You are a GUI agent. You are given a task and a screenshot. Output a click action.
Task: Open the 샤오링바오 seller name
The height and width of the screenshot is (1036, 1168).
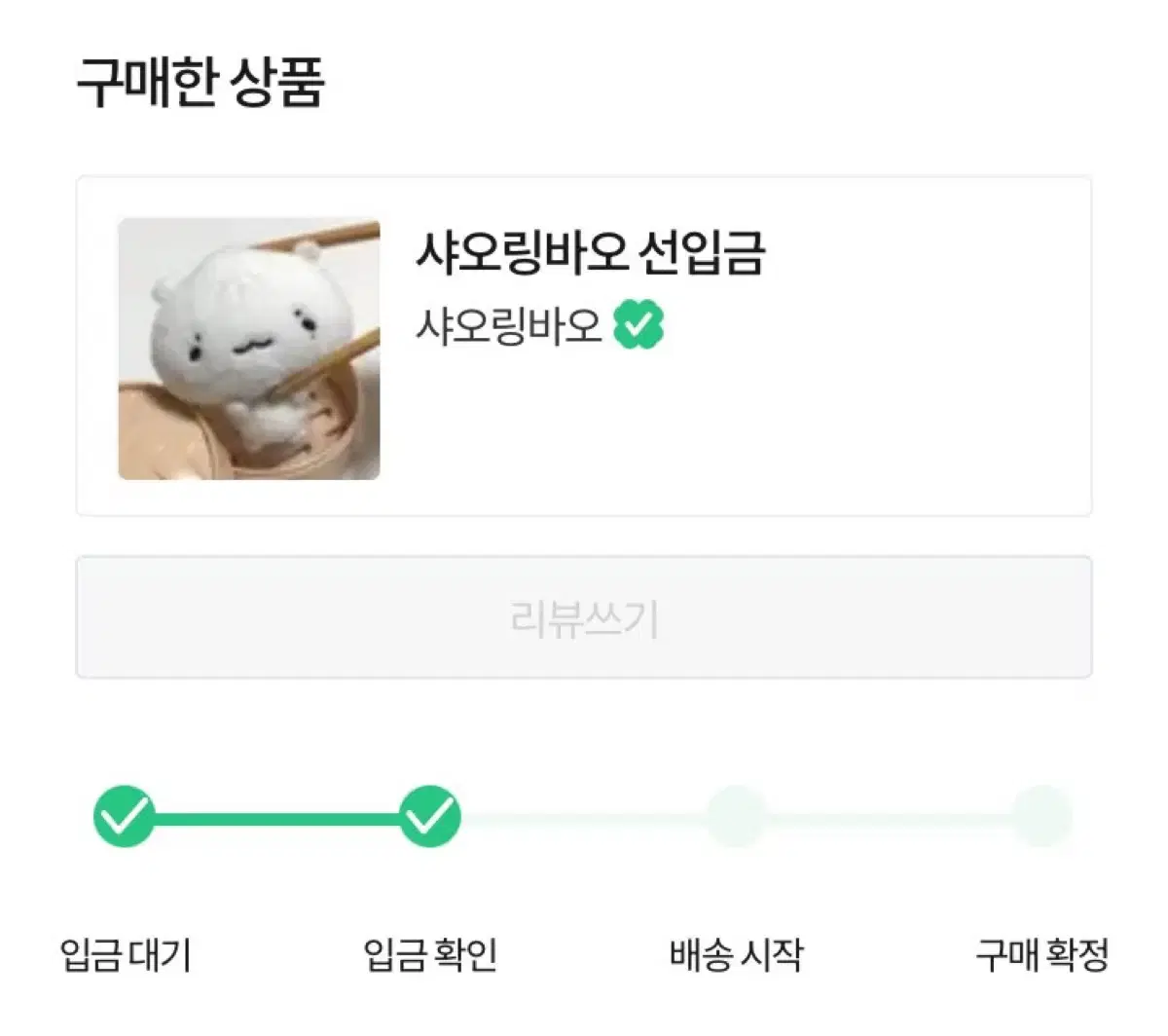coord(509,325)
